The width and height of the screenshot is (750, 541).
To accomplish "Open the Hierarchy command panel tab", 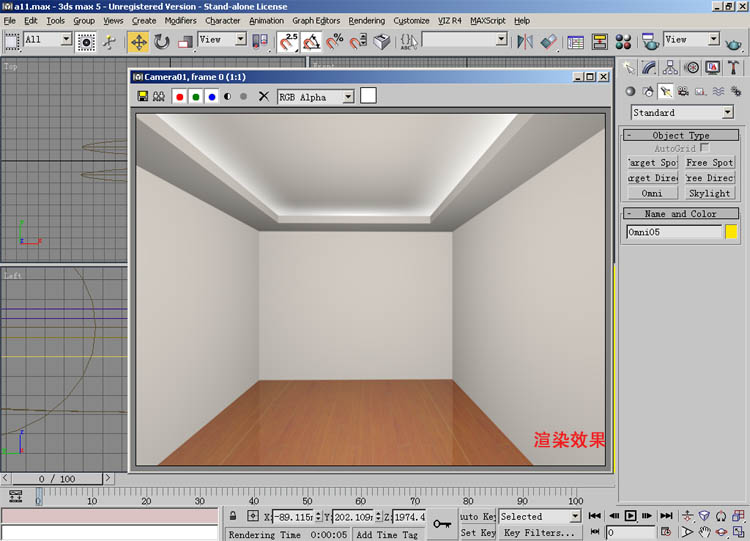I will click(670, 68).
